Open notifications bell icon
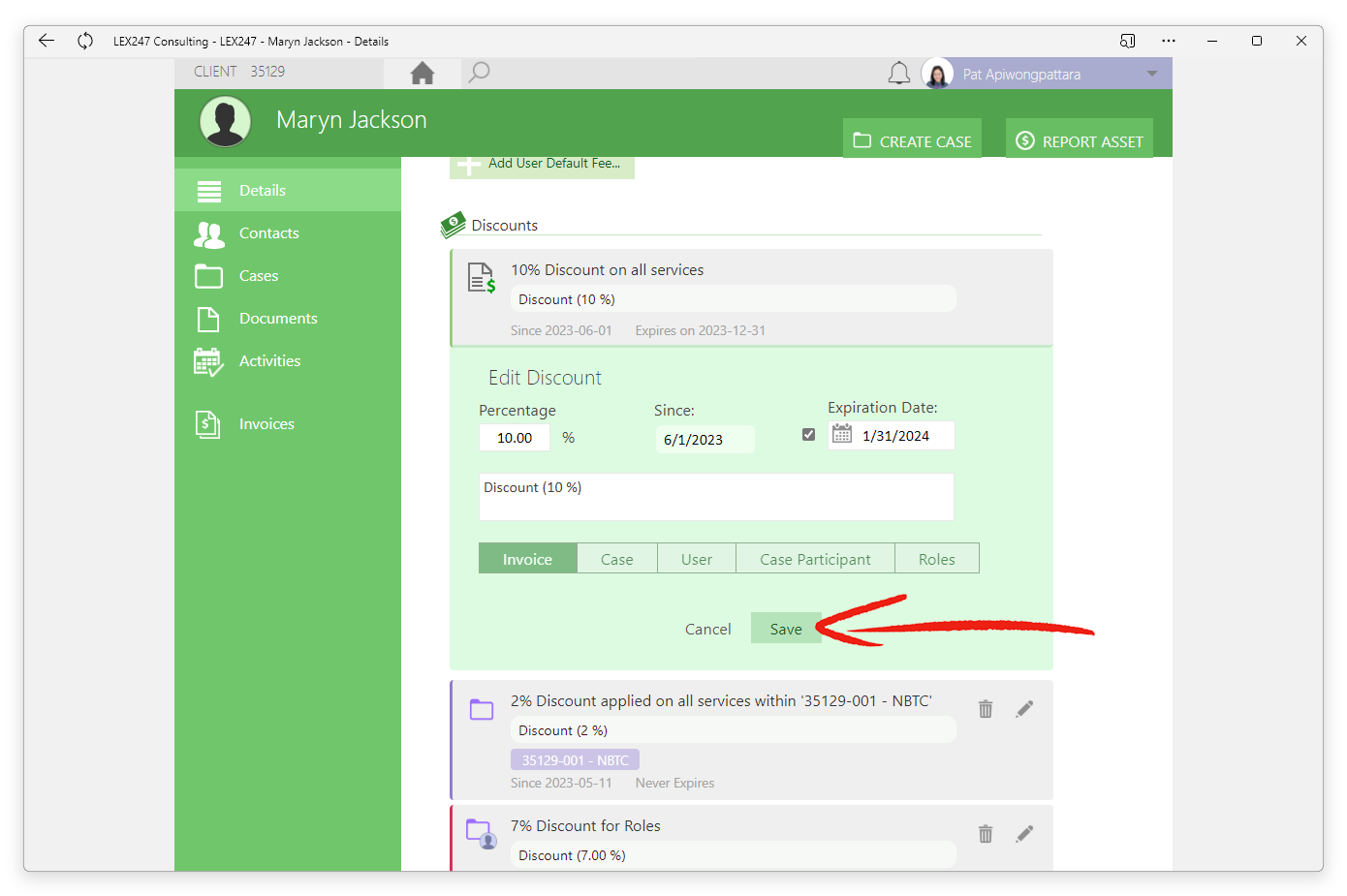This screenshot has width=1347, height=896. [x=899, y=74]
